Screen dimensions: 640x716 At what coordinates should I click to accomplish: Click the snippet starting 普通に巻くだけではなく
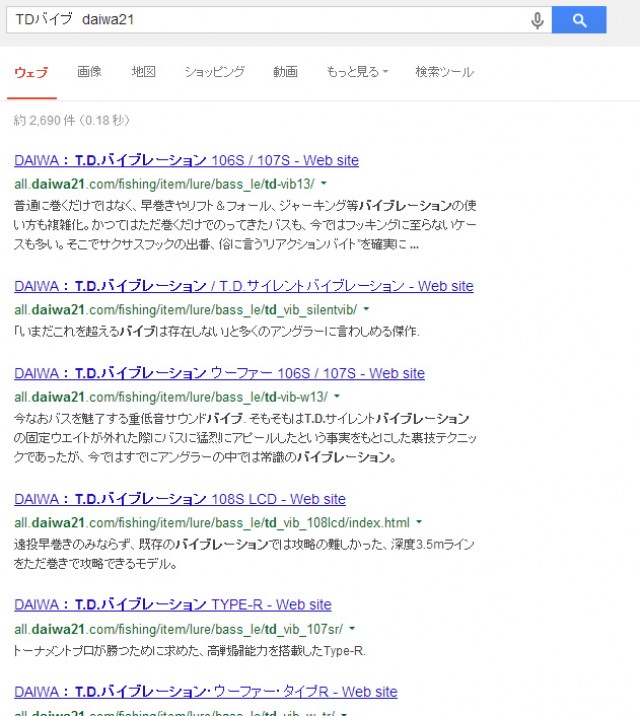(245, 225)
